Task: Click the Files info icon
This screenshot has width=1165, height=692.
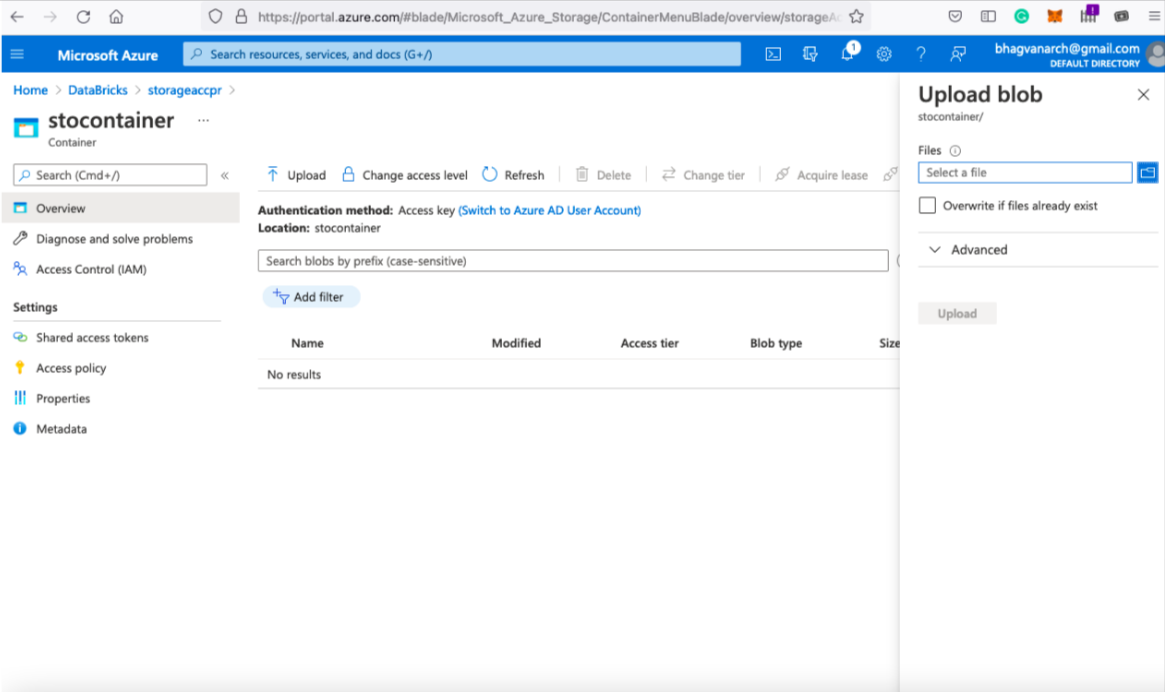Action: pyautogui.click(x=955, y=151)
